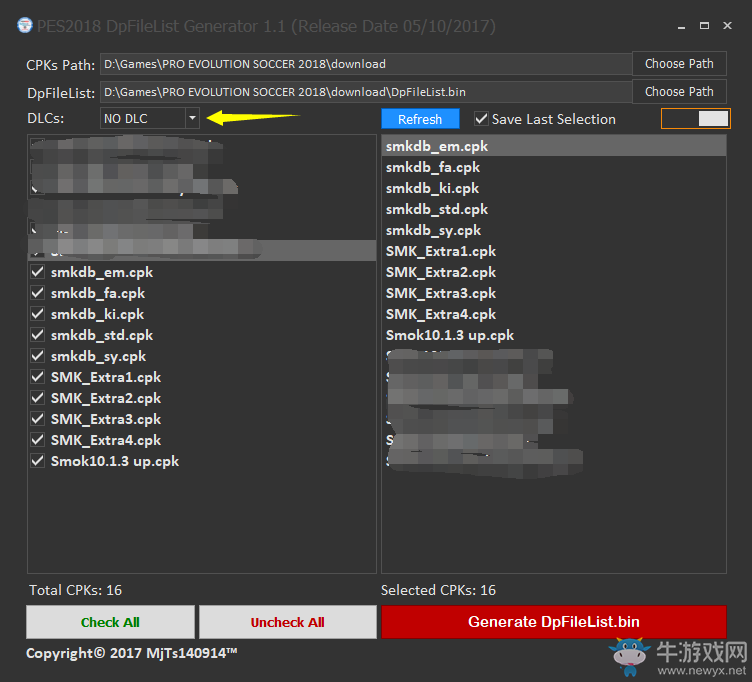This screenshot has width=752, height=682.
Task: Toggle Save Last Selection checkbox
Action: (481, 119)
